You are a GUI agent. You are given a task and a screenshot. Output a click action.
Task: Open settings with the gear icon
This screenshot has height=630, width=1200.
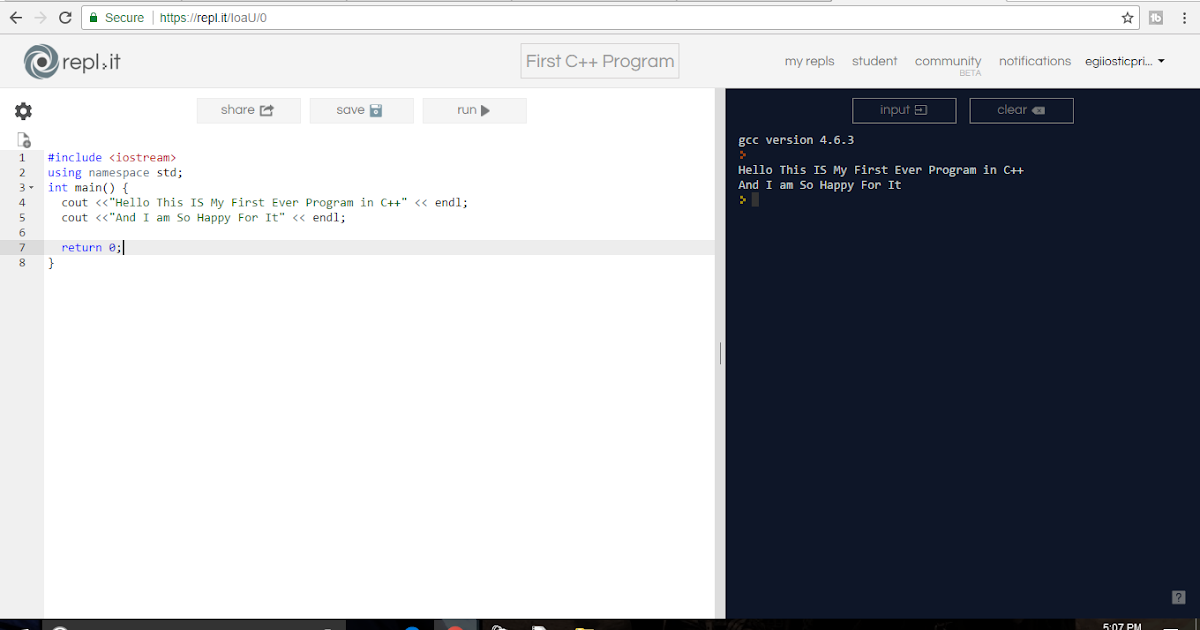pos(23,111)
